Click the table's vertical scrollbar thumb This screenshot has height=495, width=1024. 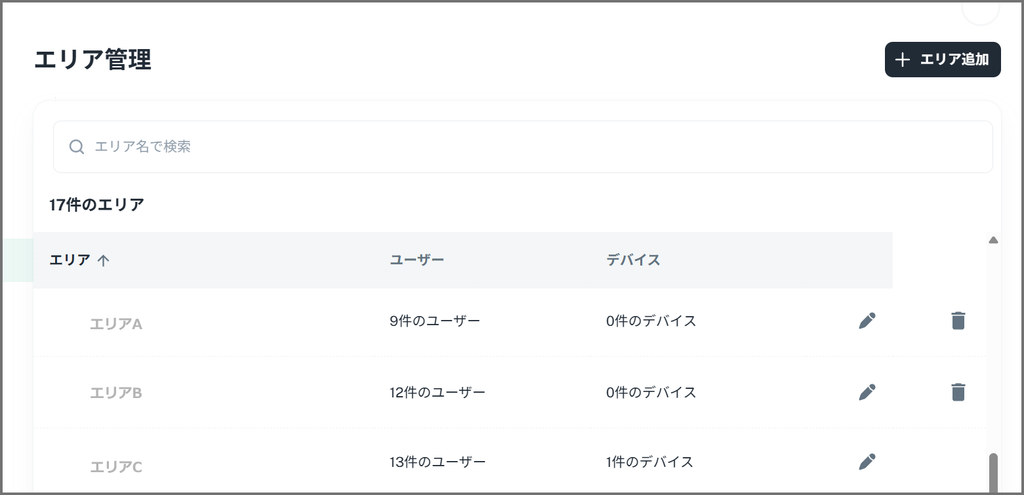coord(993,473)
